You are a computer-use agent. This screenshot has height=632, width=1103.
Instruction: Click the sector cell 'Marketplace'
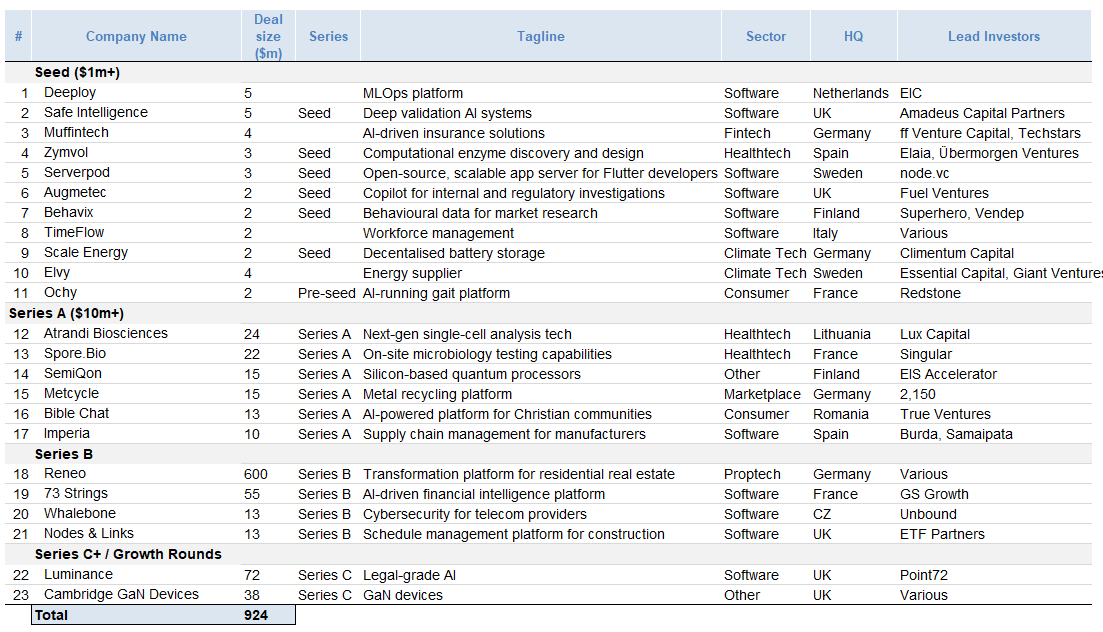click(x=762, y=394)
